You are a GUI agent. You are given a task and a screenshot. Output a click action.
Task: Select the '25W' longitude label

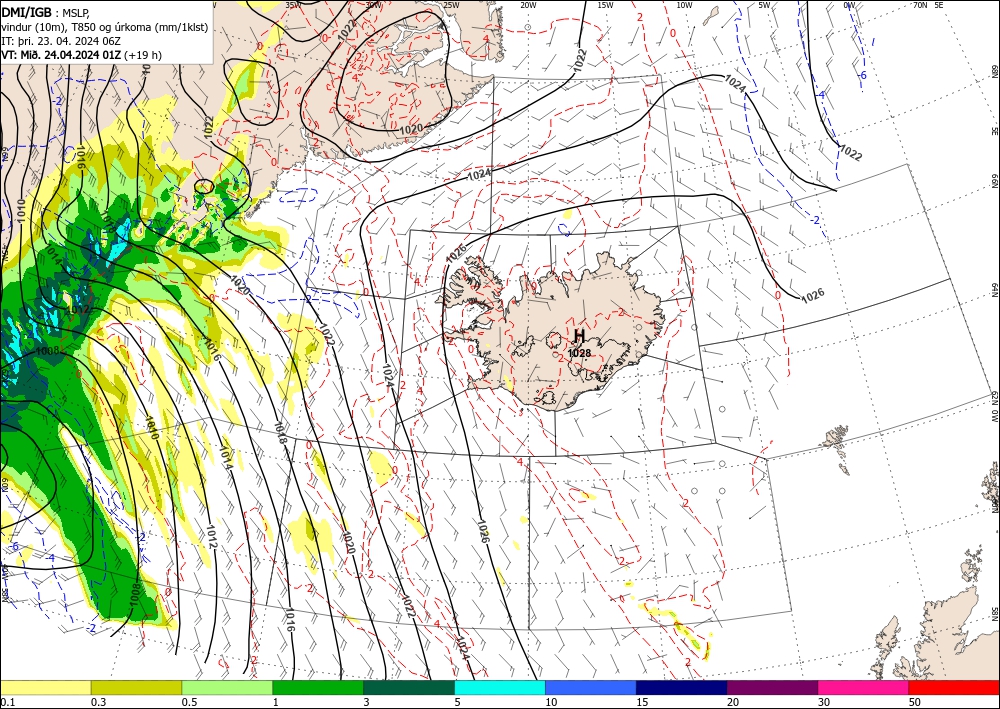tap(451, 5)
